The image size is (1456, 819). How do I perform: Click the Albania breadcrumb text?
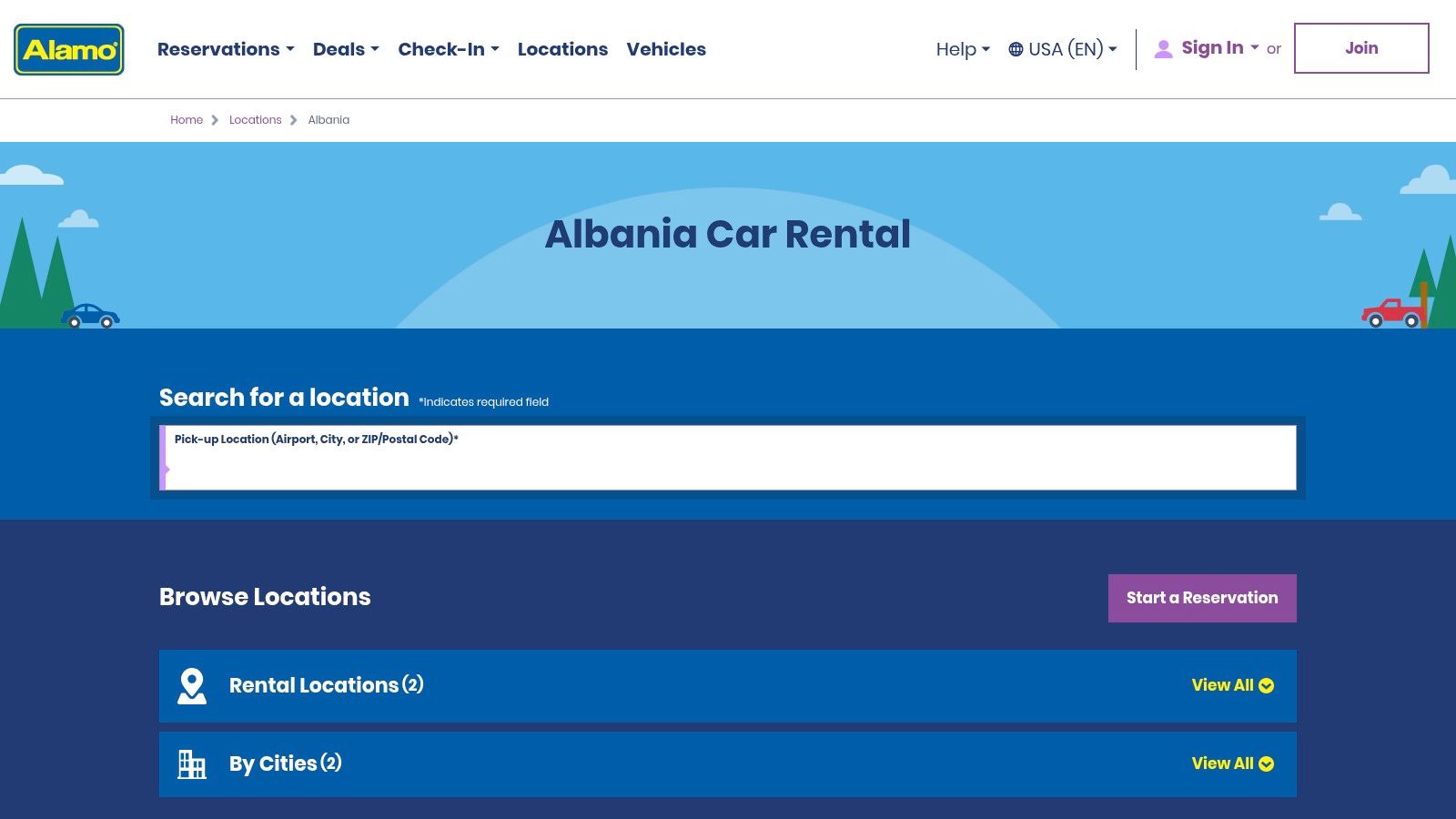[329, 120]
